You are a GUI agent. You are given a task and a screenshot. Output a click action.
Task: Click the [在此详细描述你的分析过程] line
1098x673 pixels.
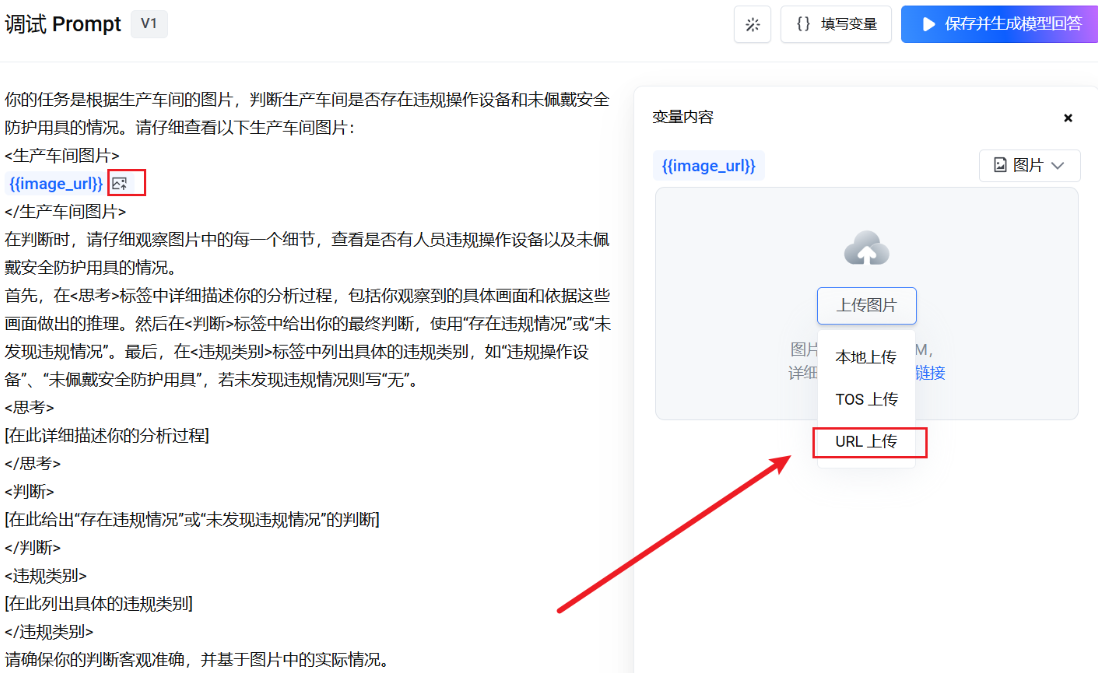pyautogui.click(x=107, y=436)
